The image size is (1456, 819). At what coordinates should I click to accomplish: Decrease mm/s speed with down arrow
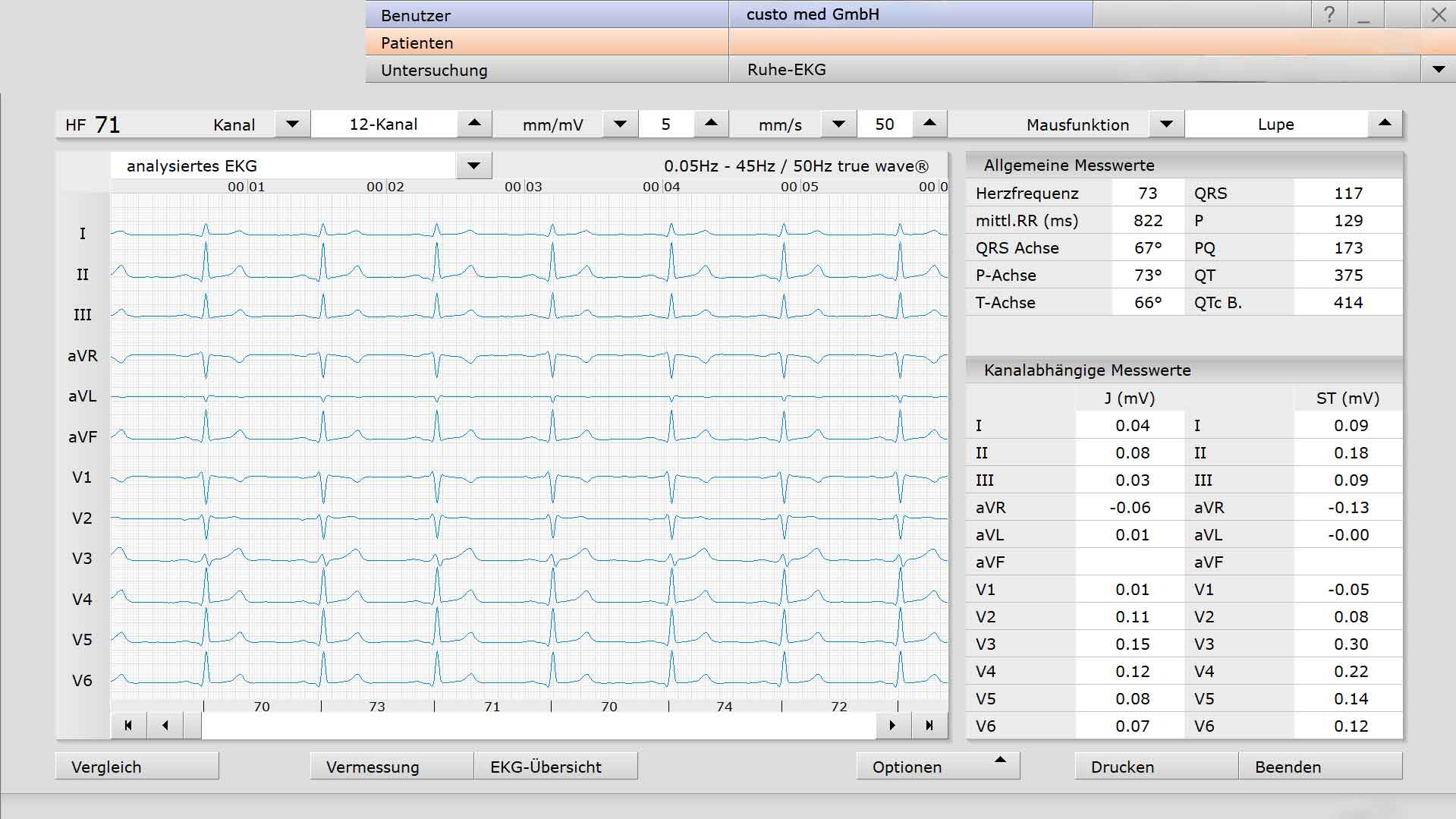(838, 124)
